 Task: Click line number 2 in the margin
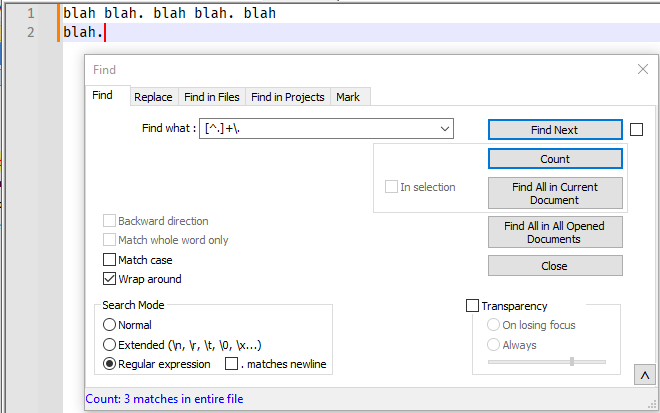pyautogui.click(x=31, y=32)
